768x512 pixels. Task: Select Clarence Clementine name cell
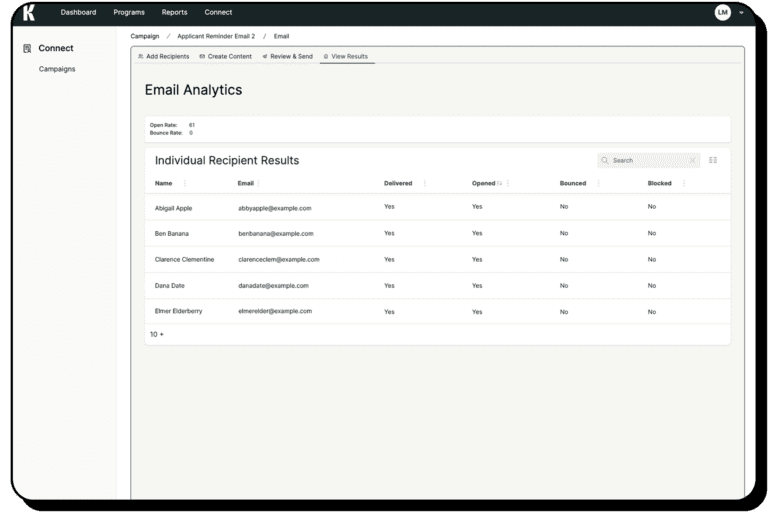[x=184, y=260]
